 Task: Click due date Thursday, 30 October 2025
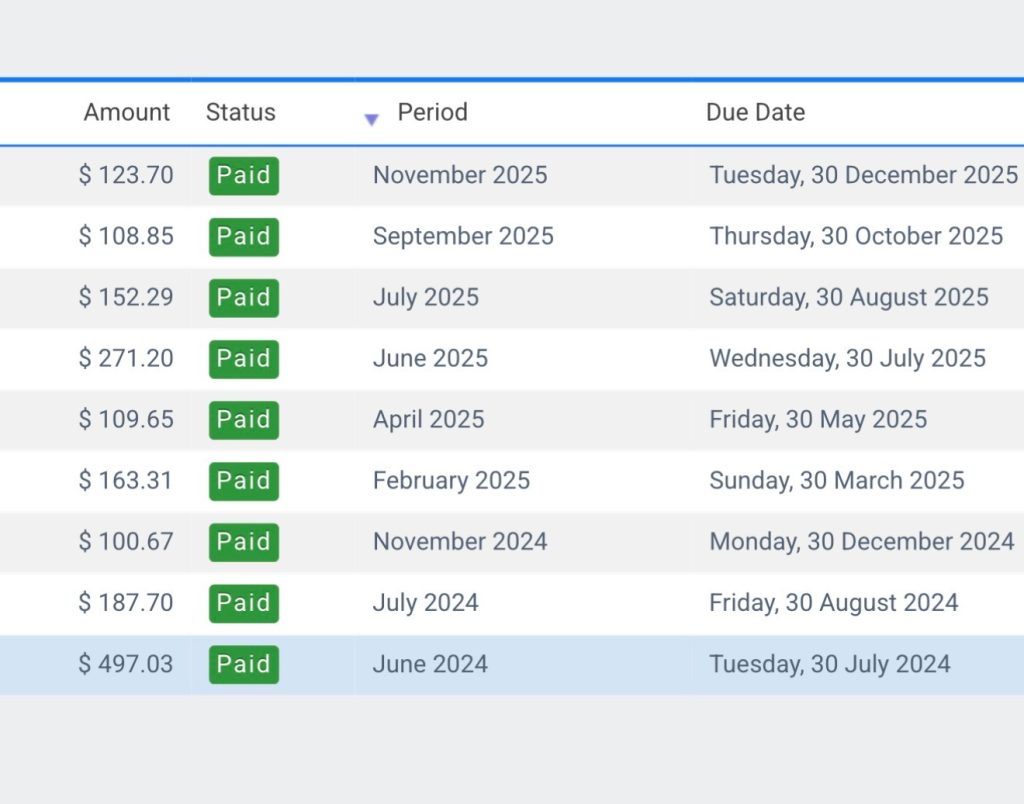(856, 236)
